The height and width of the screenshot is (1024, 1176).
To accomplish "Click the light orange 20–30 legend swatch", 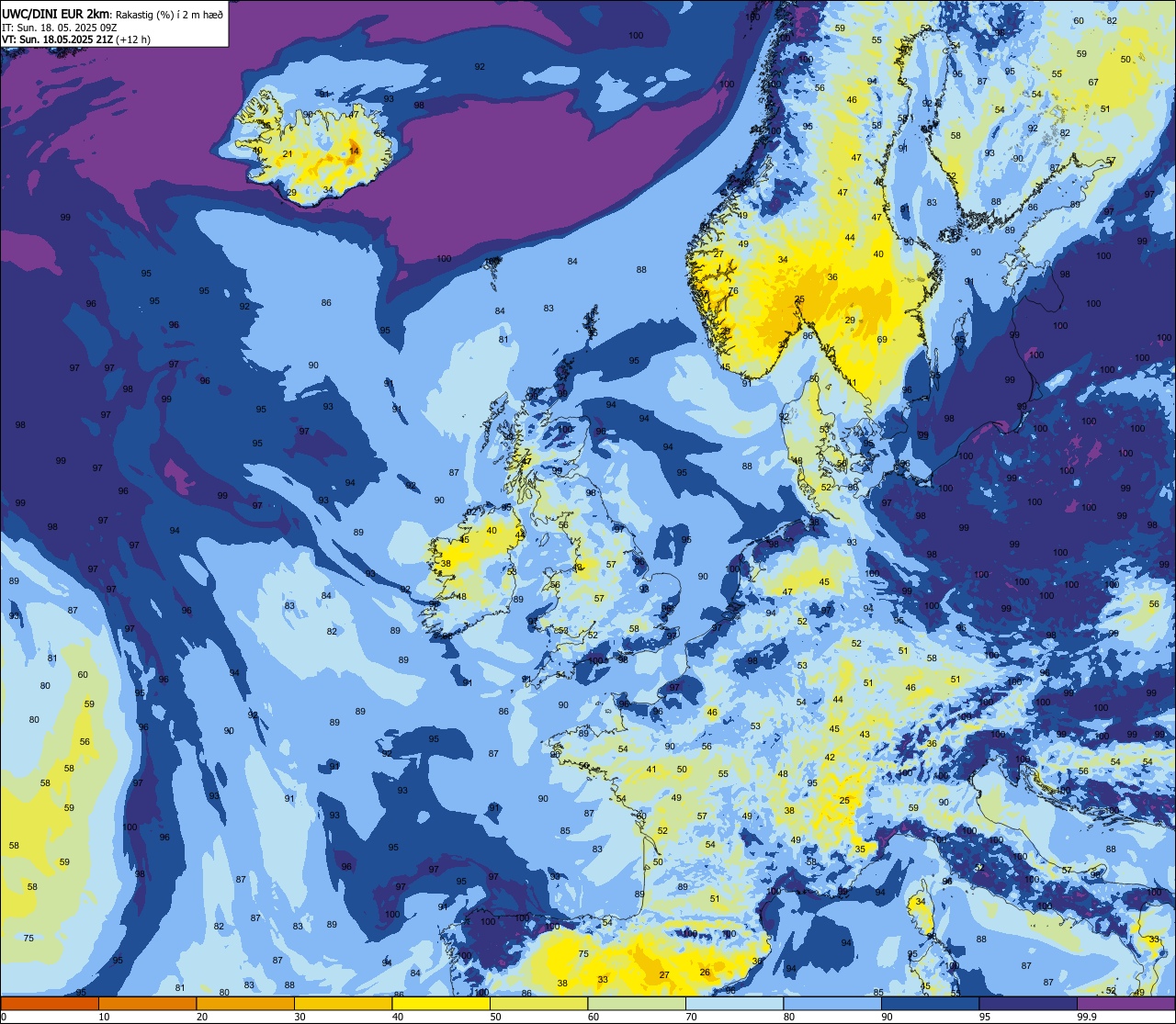I will [x=245, y=1003].
